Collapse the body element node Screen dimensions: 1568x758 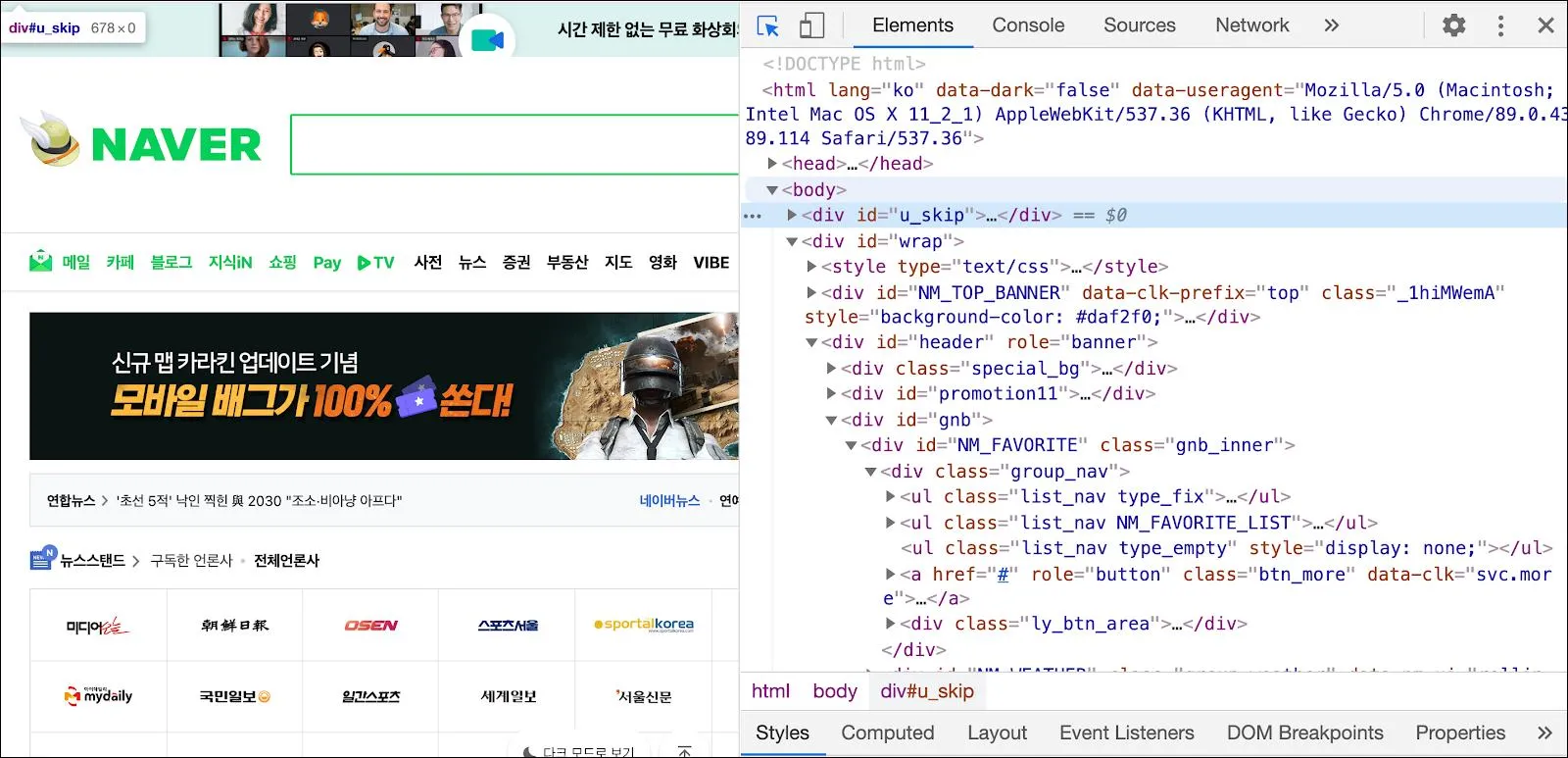[x=772, y=190]
